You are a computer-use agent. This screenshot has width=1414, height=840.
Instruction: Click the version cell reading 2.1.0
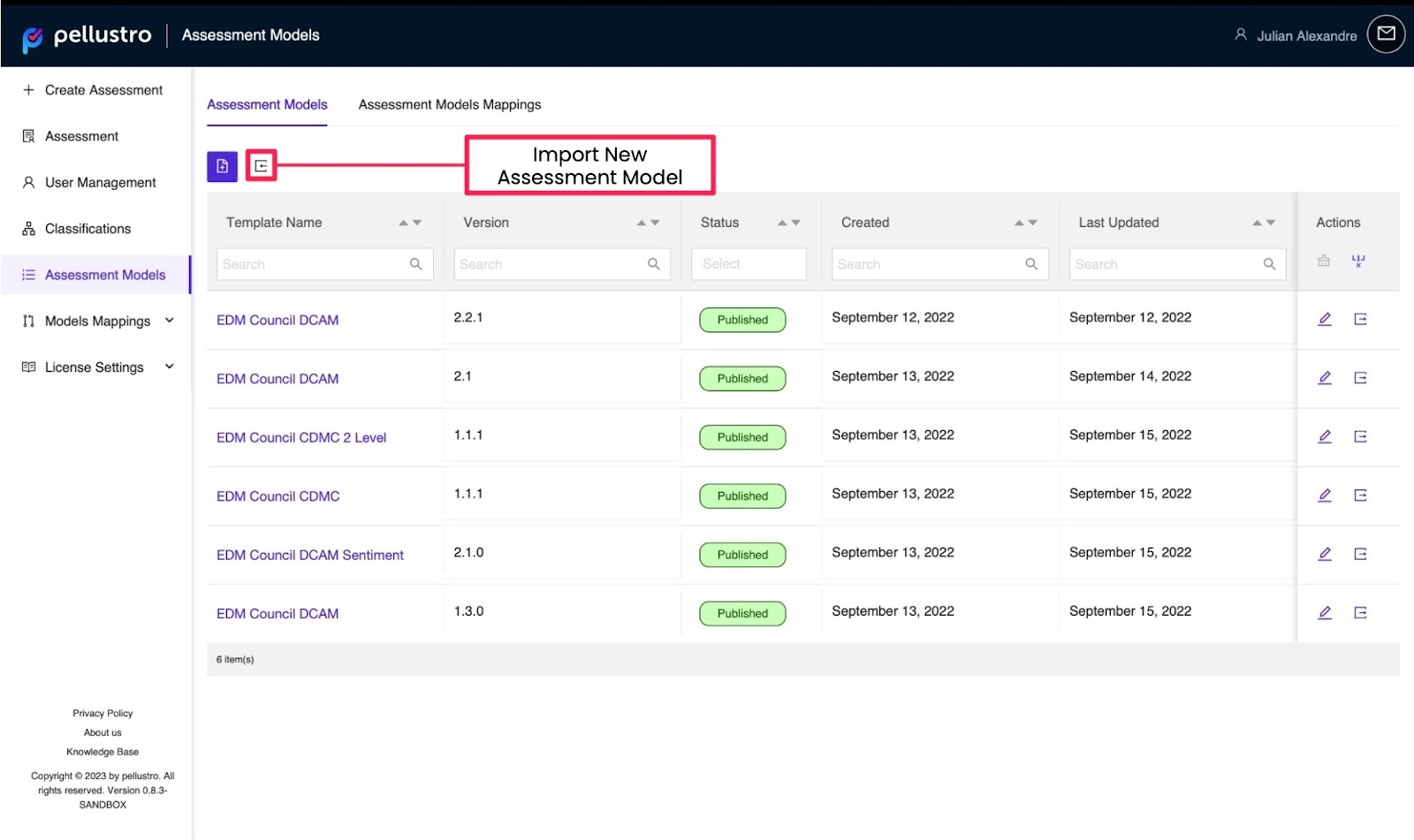[x=468, y=552]
